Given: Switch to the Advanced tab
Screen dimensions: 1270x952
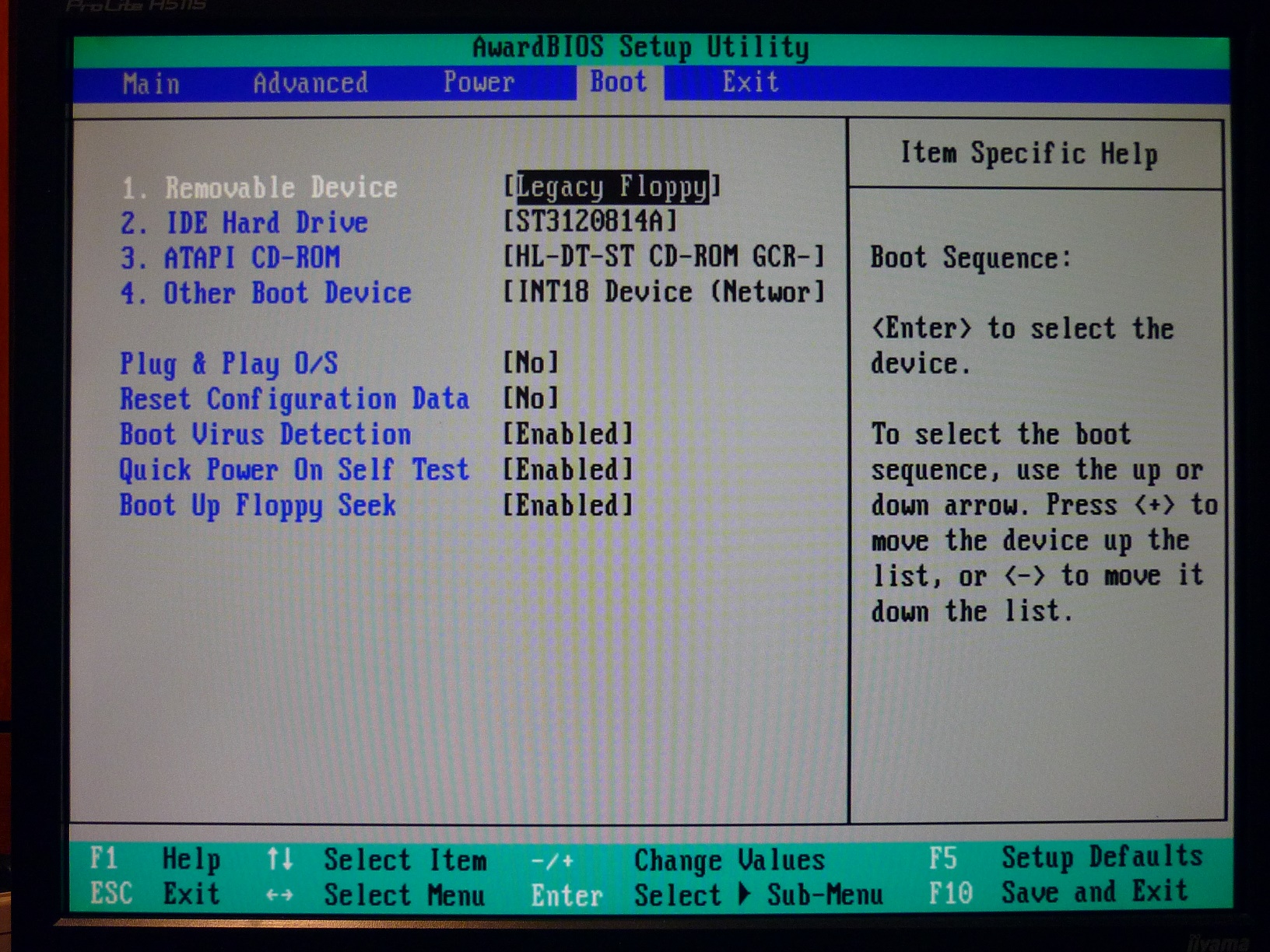Looking at the screenshot, I should coord(310,82).
